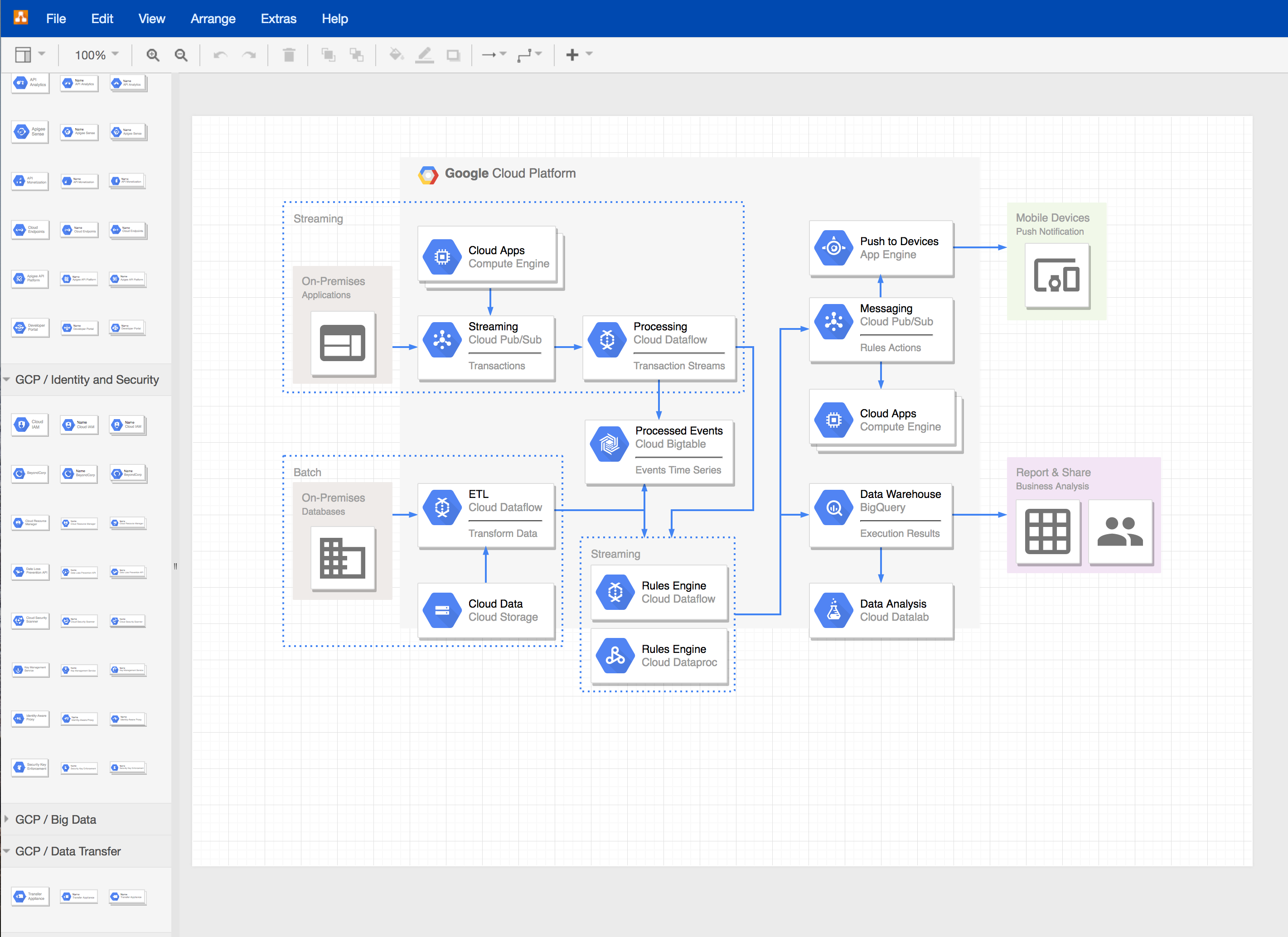Open the View menu
This screenshot has height=937, width=1288.
tap(152, 19)
